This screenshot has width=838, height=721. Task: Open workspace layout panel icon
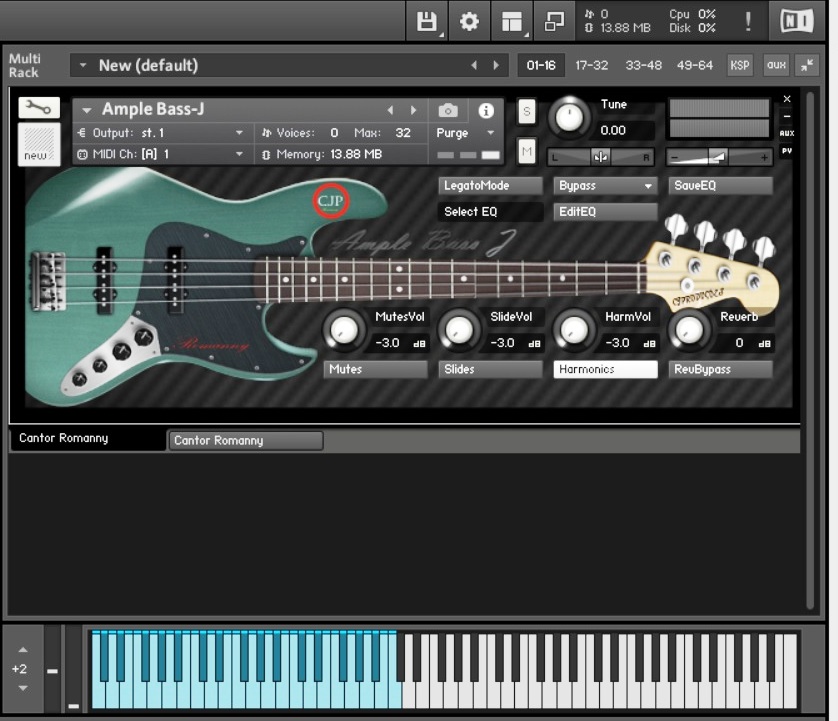(x=511, y=21)
